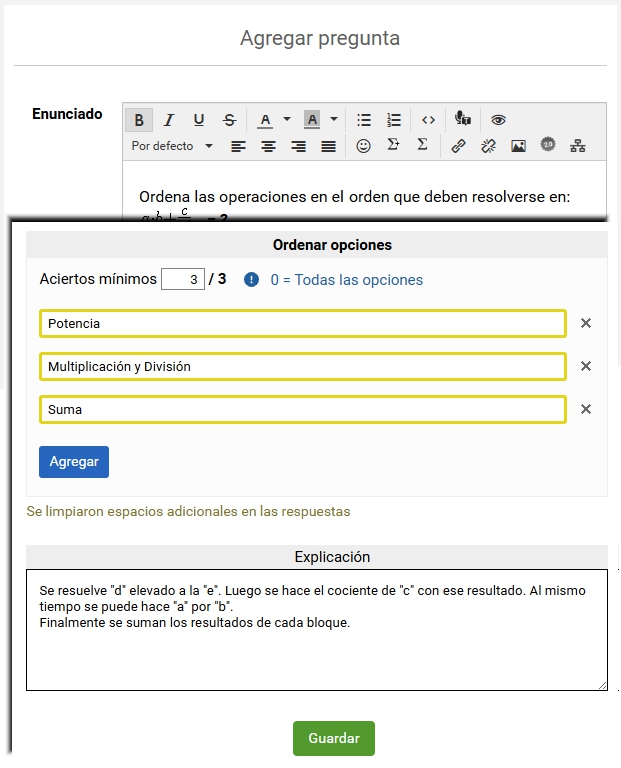
Task: Center align the text
Action: pyautogui.click(x=268, y=146)
